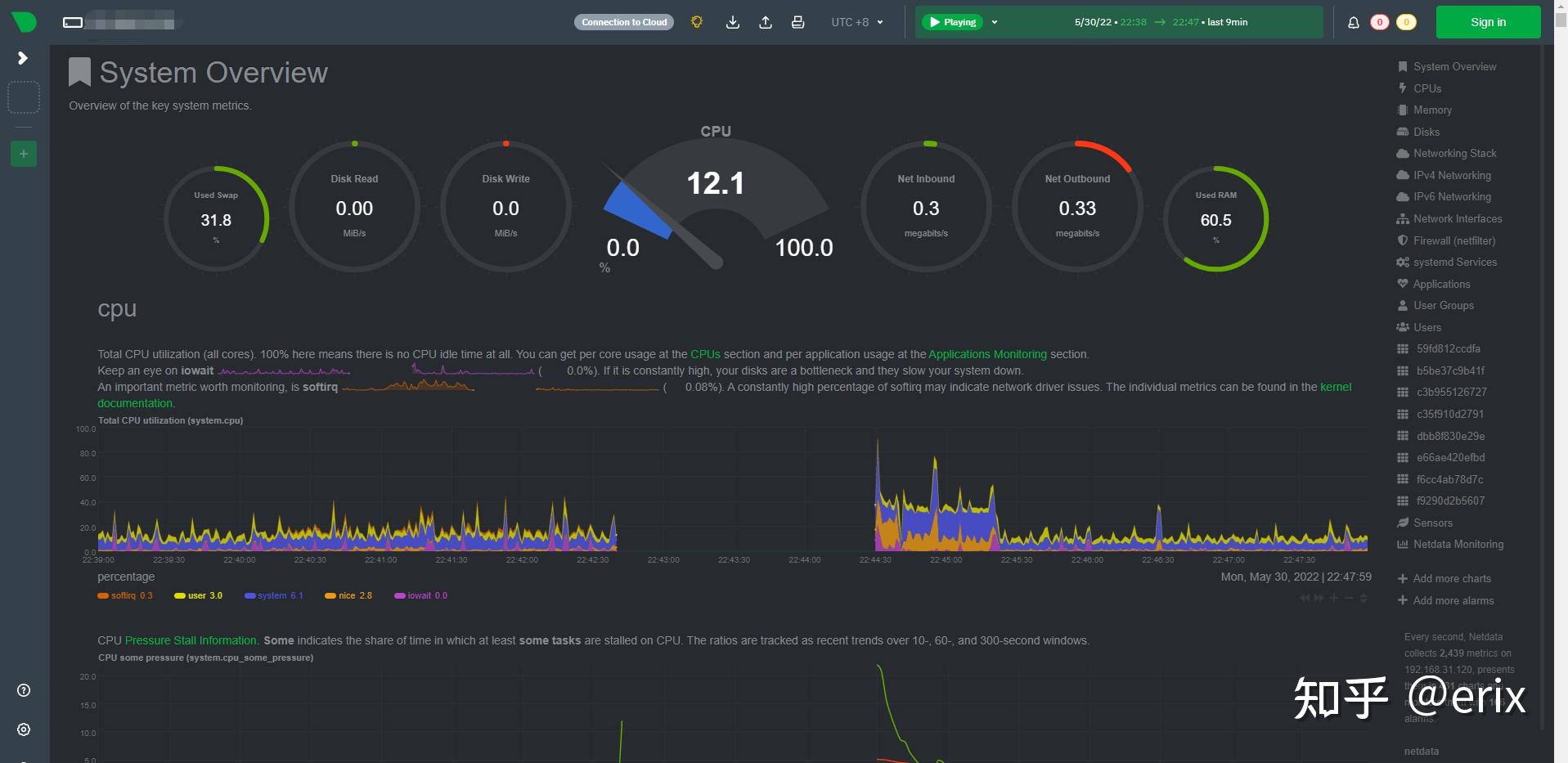The height and width of the screenshot is (763, 1568).
Task: Pan the CPU chart right with forward arrows
Action: click(x=1319, y=598)
